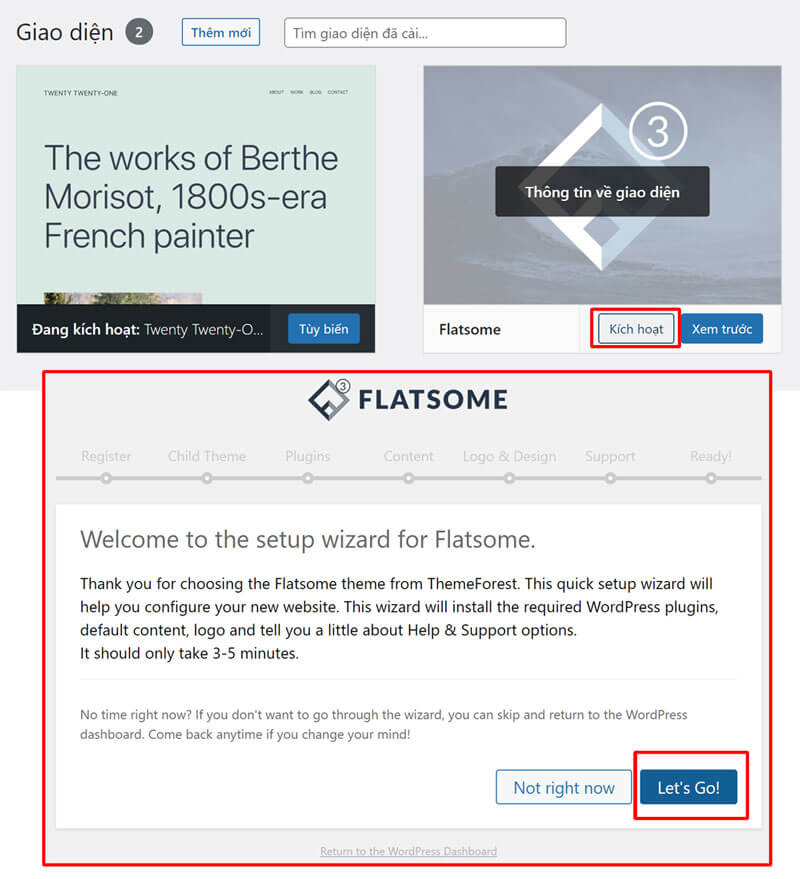The width and height of the screenshot is (800, 879).
Task: Open the Flatsome theme details overlay
Action: [x=601, y=191]
